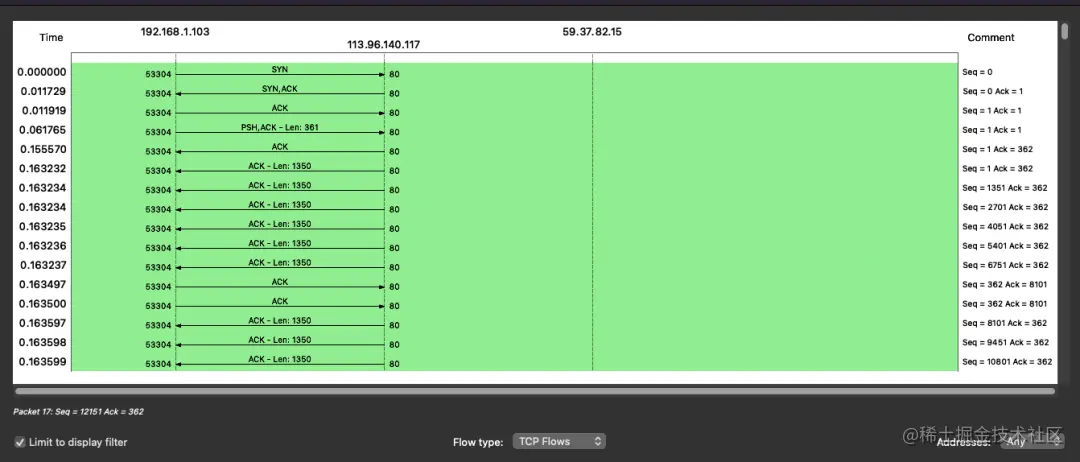Select the ACK flow arrow at time 0.155570
Viewport: 1080px width, 462px height.
coord(280,151)
